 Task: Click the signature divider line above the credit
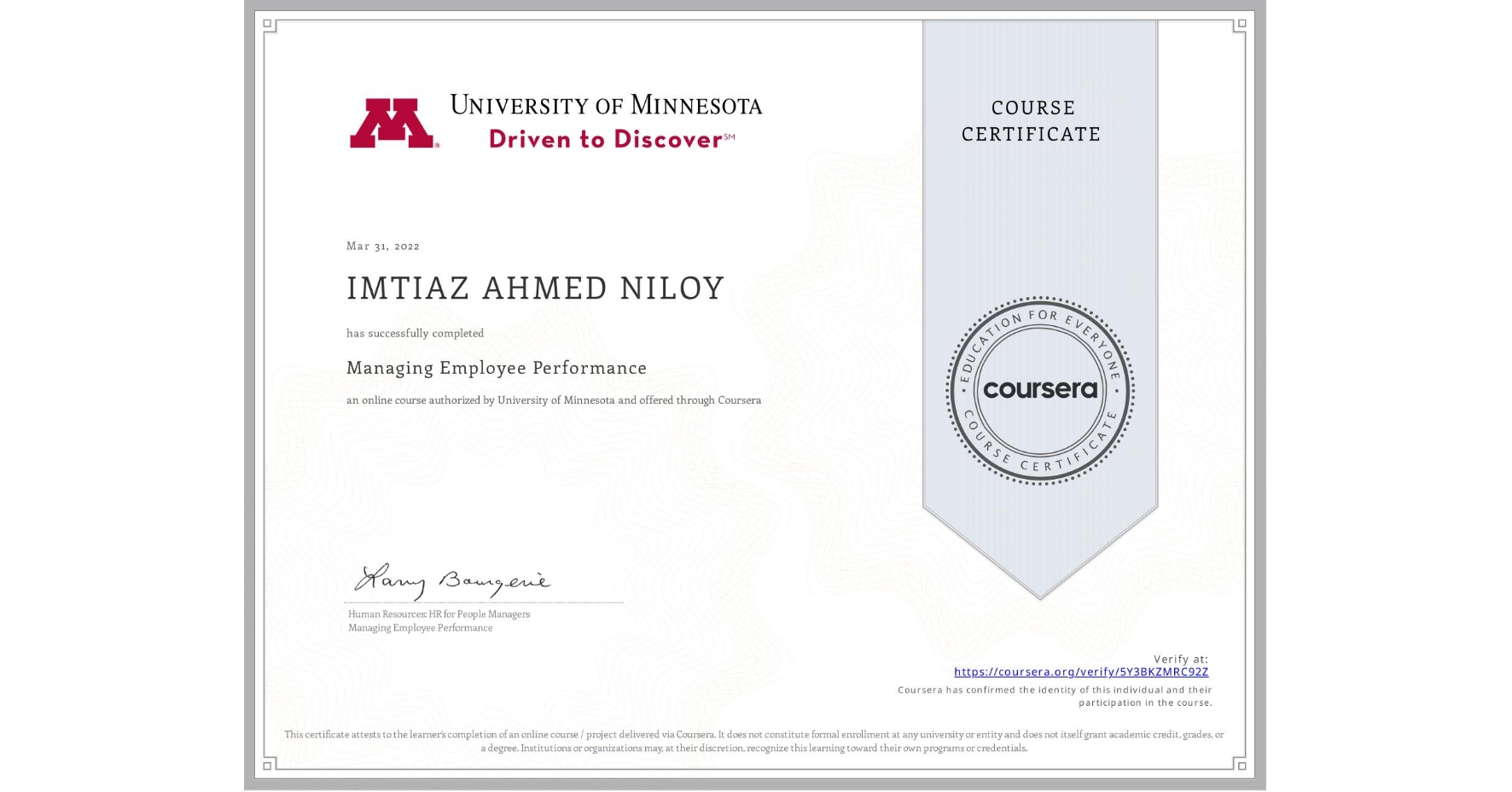coord(484,601)
